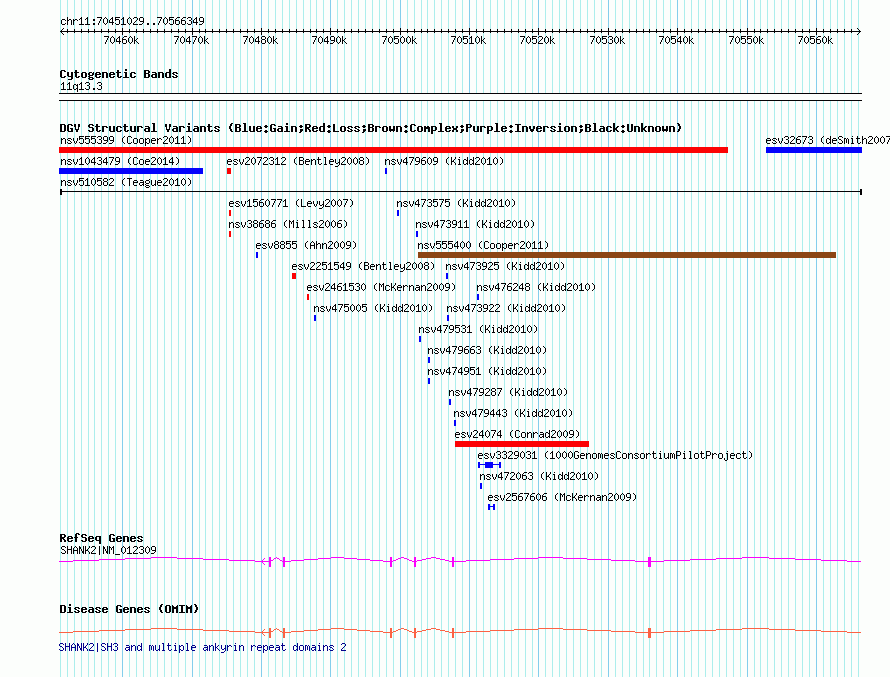Click nsv479287 (Kidd2010) variant label
The image size is (890, 677).
(x=508, y=392)
